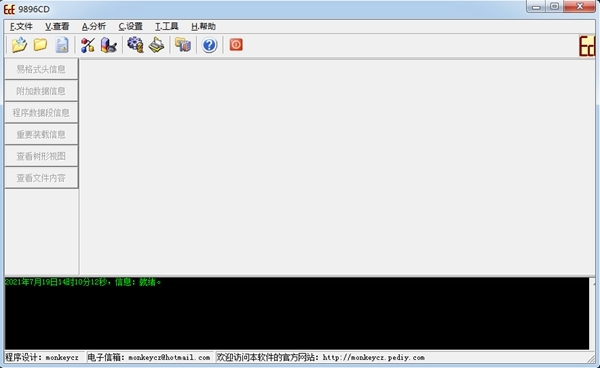The height and width of the screenshot is (368, 600).
Task: Open the blue gear settings icon
Action: 135,45
